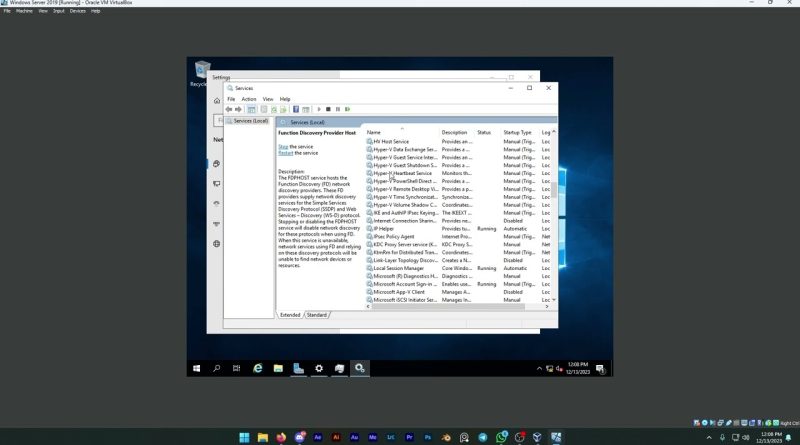Open Firefox from host taskbar
The width and height of the screenshot is (800, 445).
[x=281, y=437]
